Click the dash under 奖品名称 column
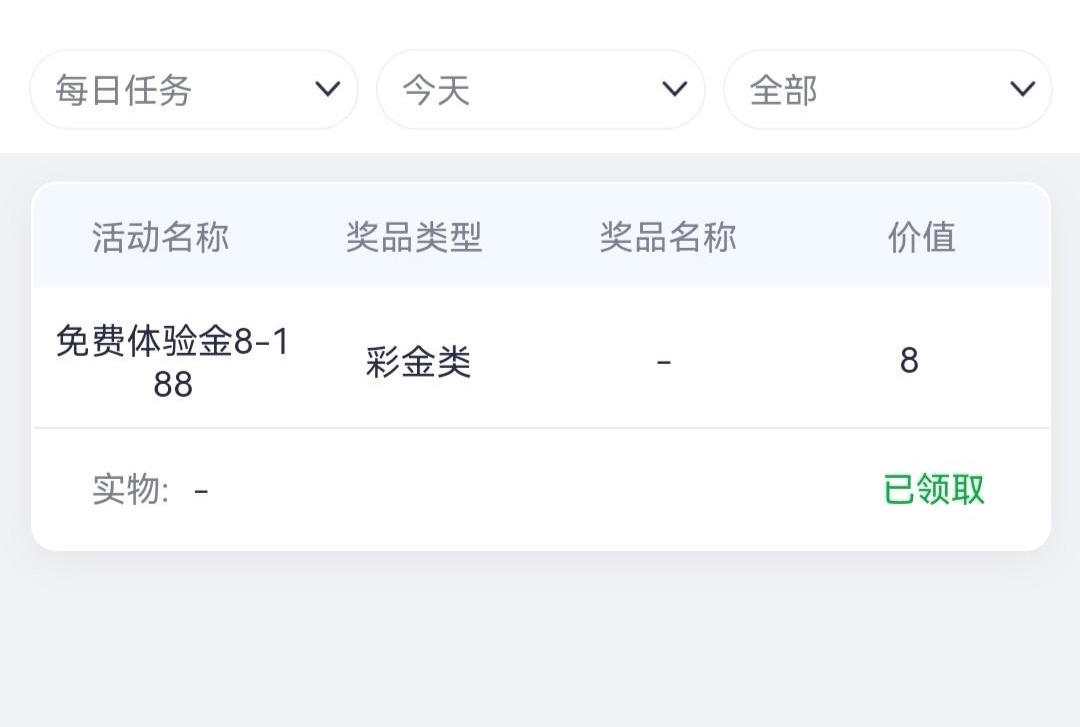 (x=664, y=361)
